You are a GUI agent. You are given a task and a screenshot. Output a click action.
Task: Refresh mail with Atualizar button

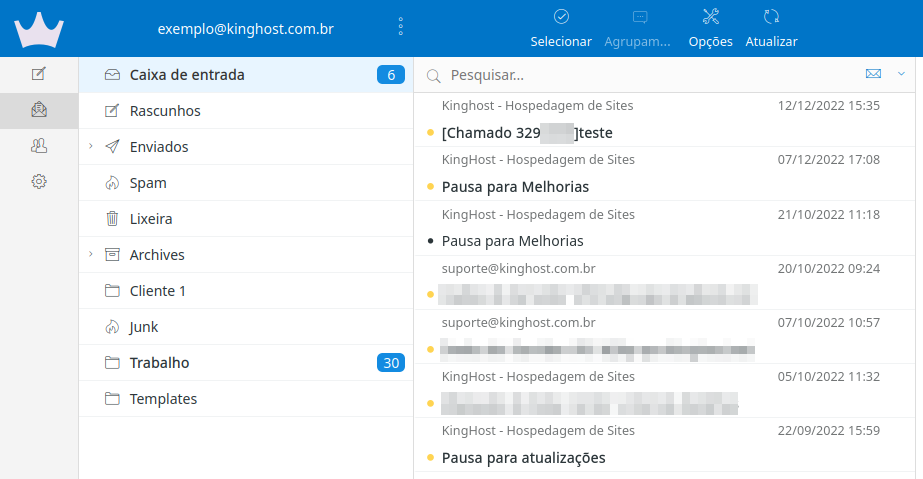coord(771,28)
